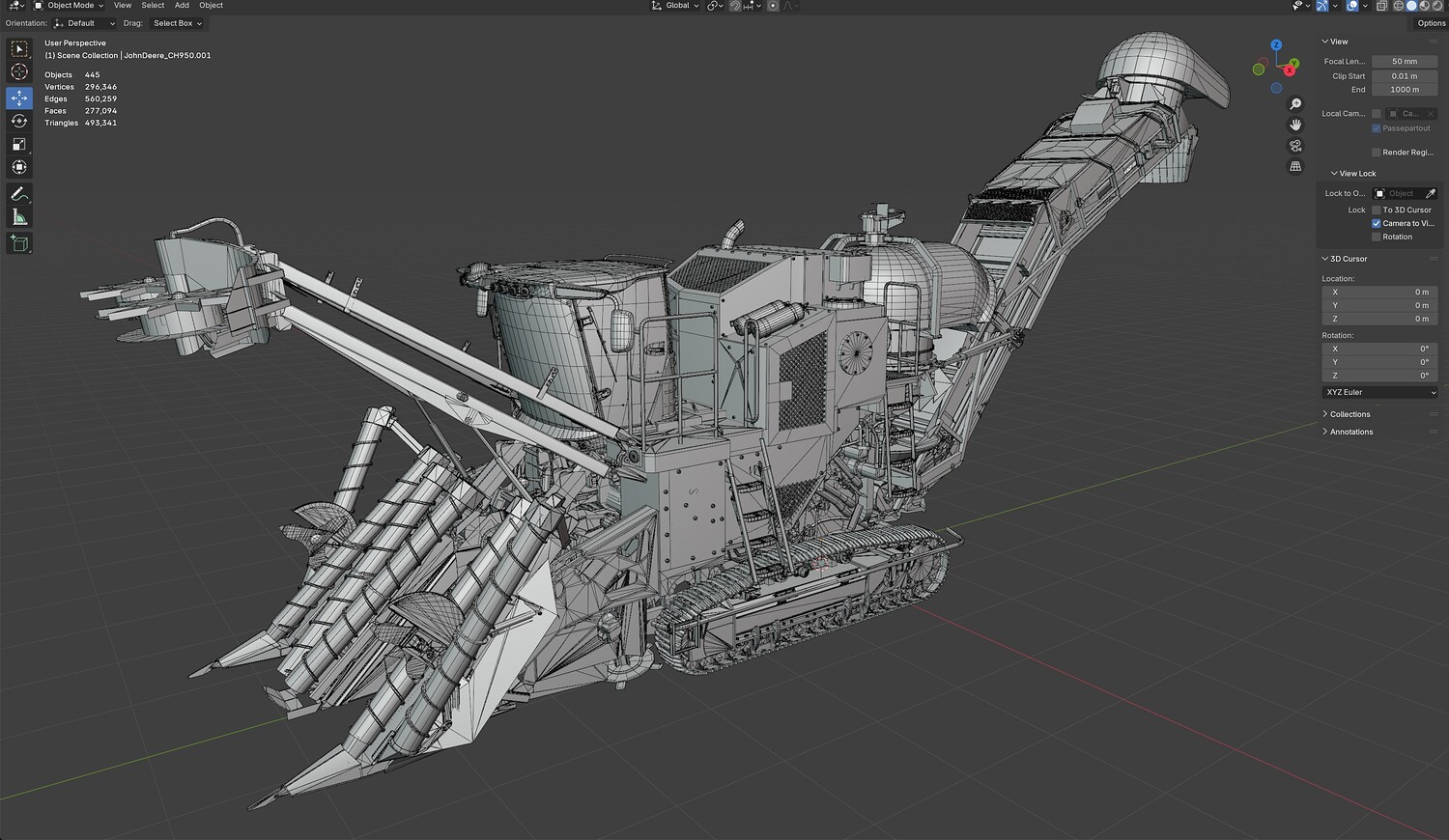Select the Add Cube tool
The width and height of the screenshot is (1449, 840).
click(x=19, y=243)
